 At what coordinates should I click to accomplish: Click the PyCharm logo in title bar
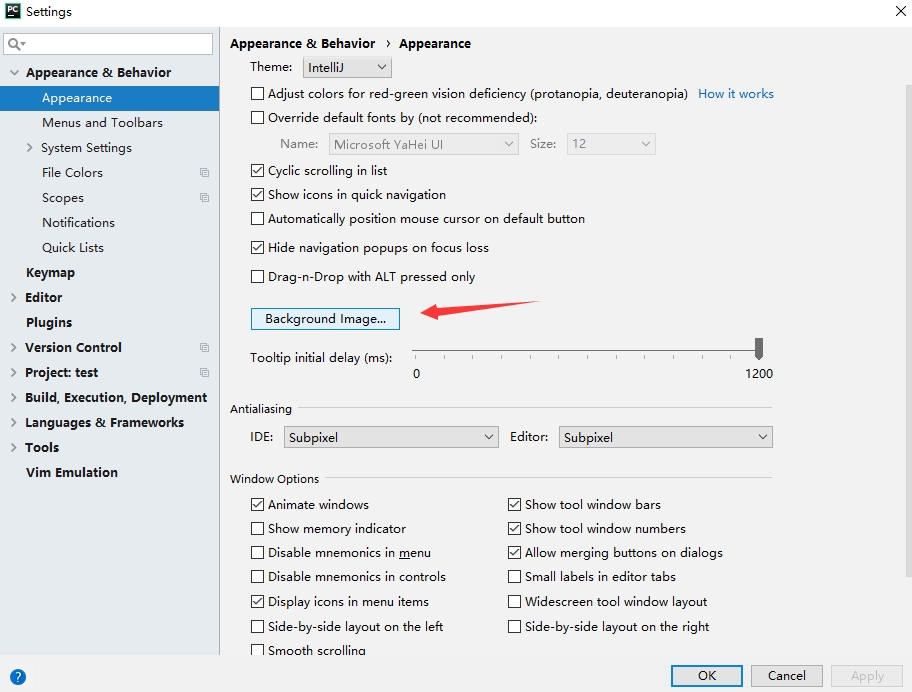tap(13, 12)
